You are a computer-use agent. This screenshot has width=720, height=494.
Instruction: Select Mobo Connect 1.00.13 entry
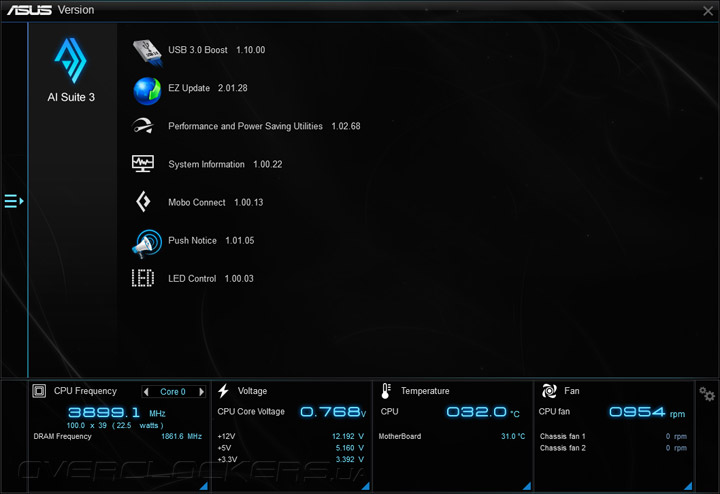click(x=215, y=202)
